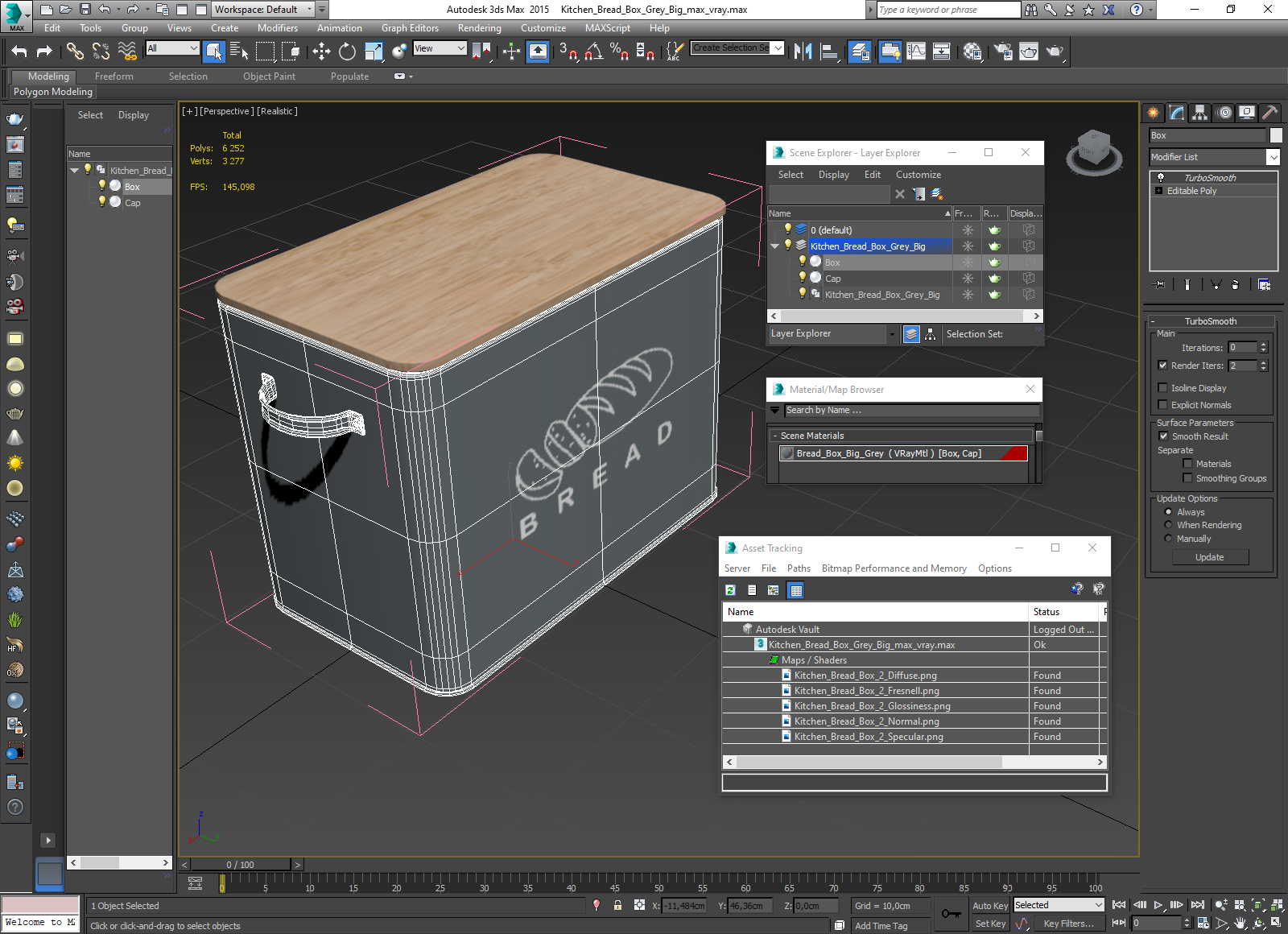Click Play Animation button

click(1158, 905)
